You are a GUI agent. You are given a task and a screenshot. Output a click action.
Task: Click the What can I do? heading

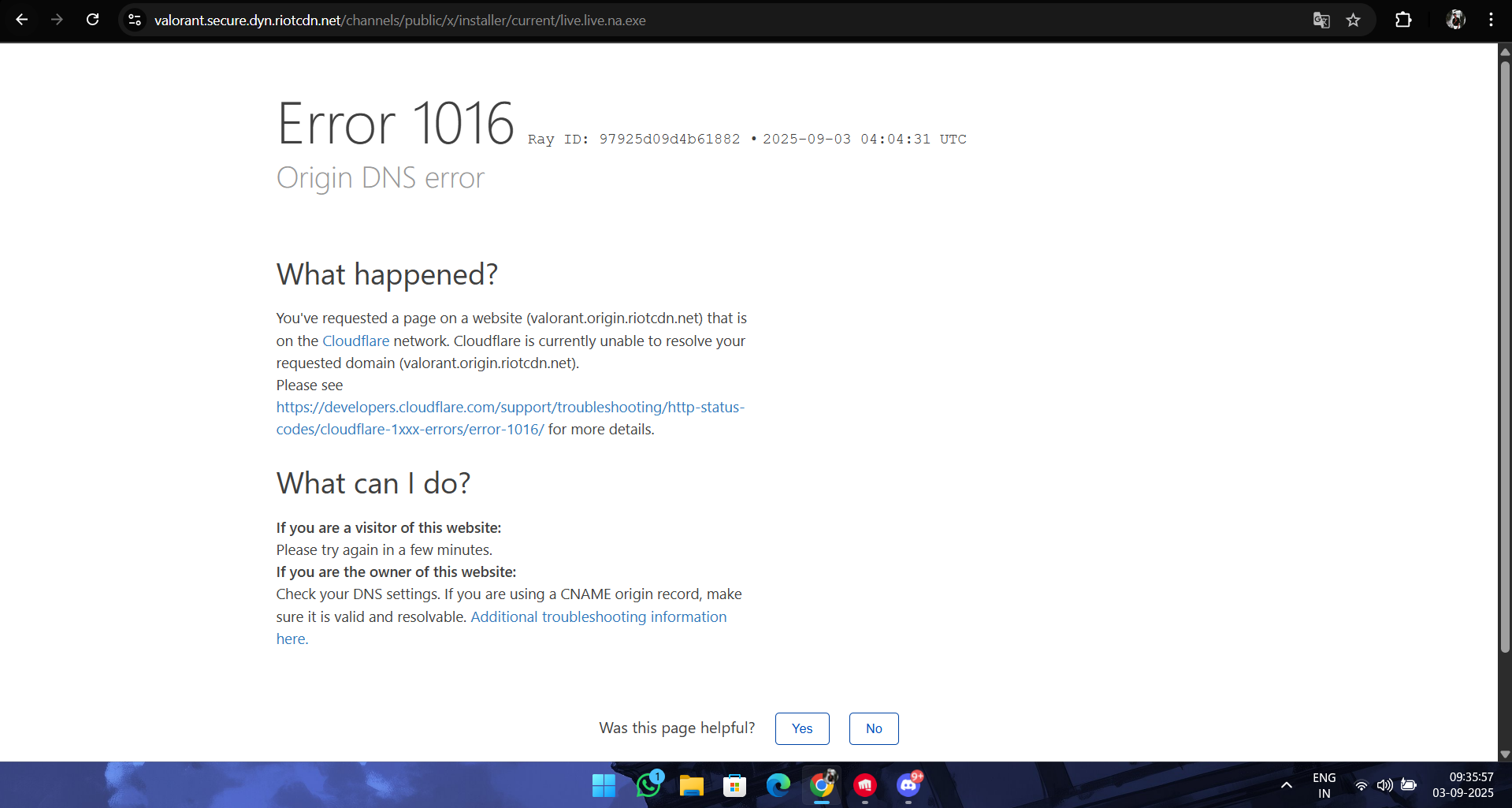click(x=373, y=483)
